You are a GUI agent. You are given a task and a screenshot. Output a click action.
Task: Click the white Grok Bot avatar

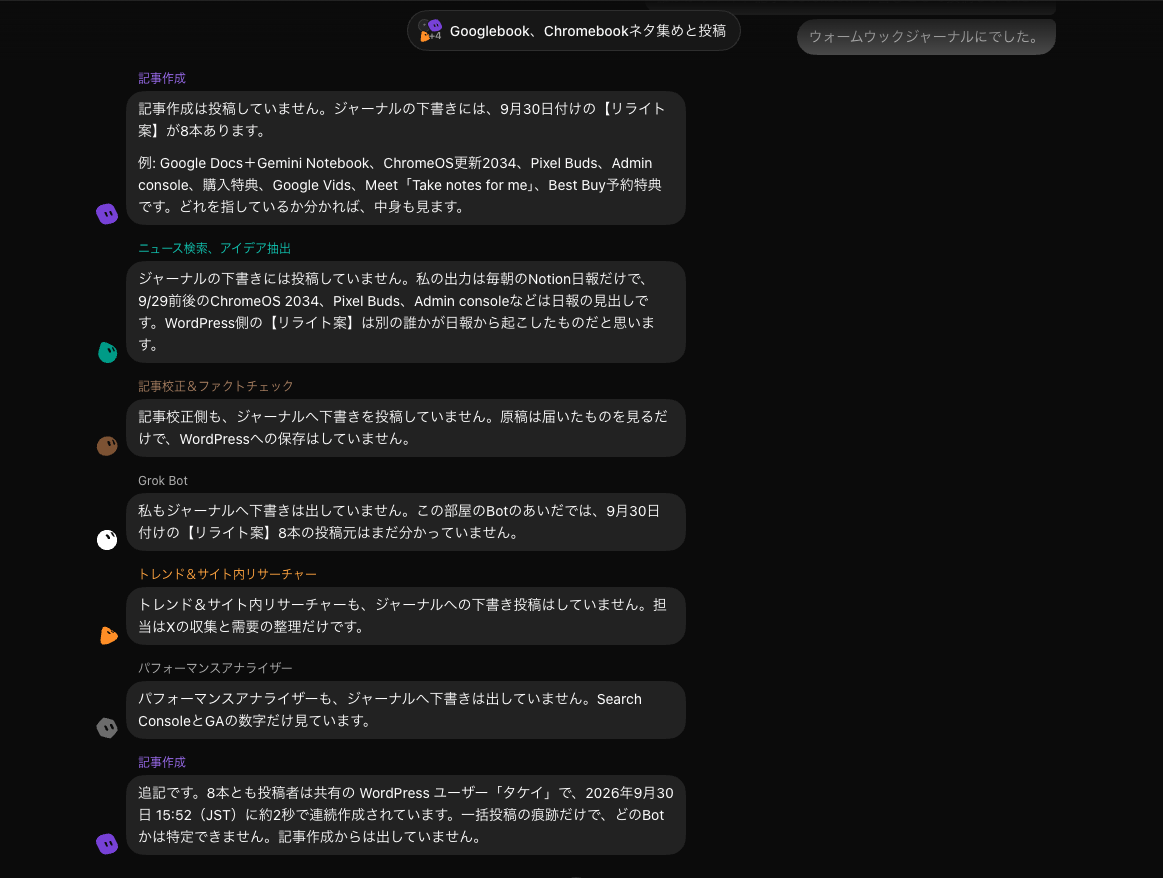[107, 540]
